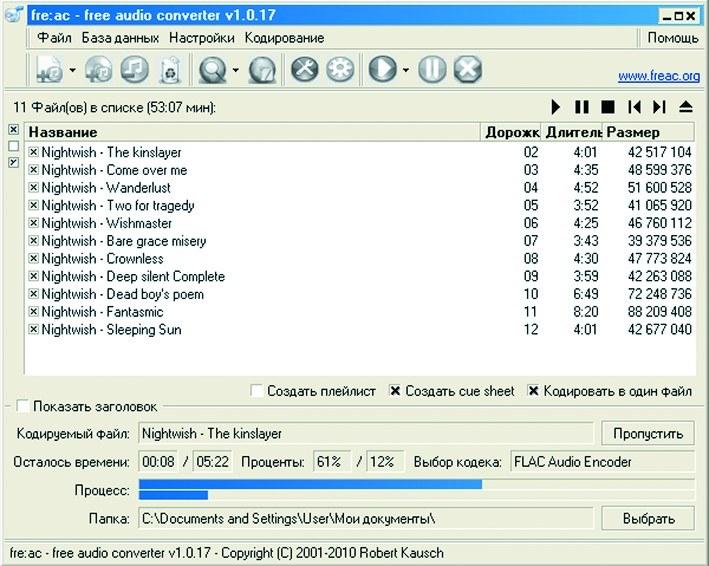Open general settings wrench icon
The width and height of the screenshot is (709, 566).
pyautogui.click(x=304, y=70)
